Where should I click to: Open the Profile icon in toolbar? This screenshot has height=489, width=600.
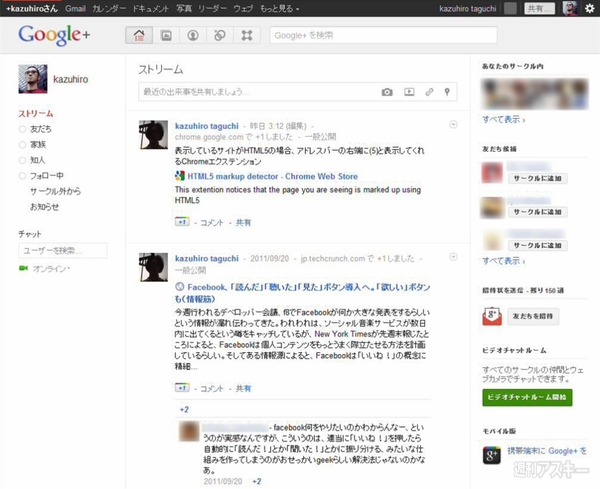coord(193,36)
